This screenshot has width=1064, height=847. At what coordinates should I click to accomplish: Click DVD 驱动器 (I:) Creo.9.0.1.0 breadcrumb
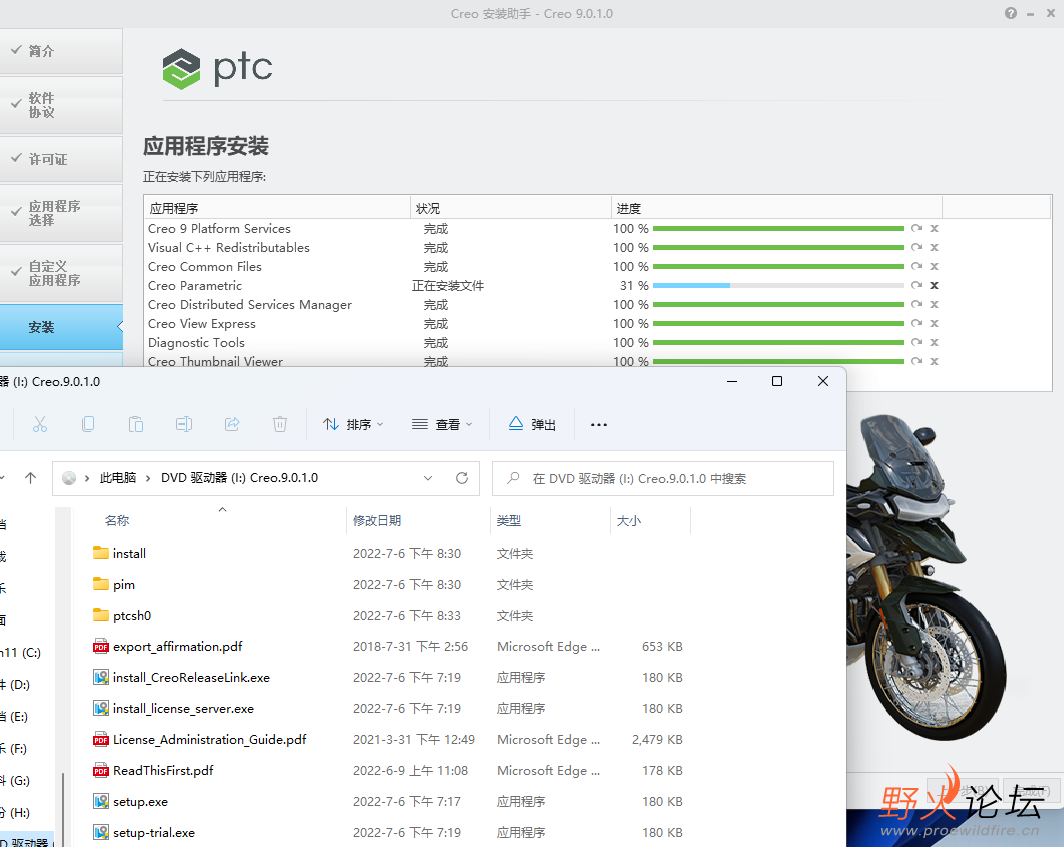[240, 478]
